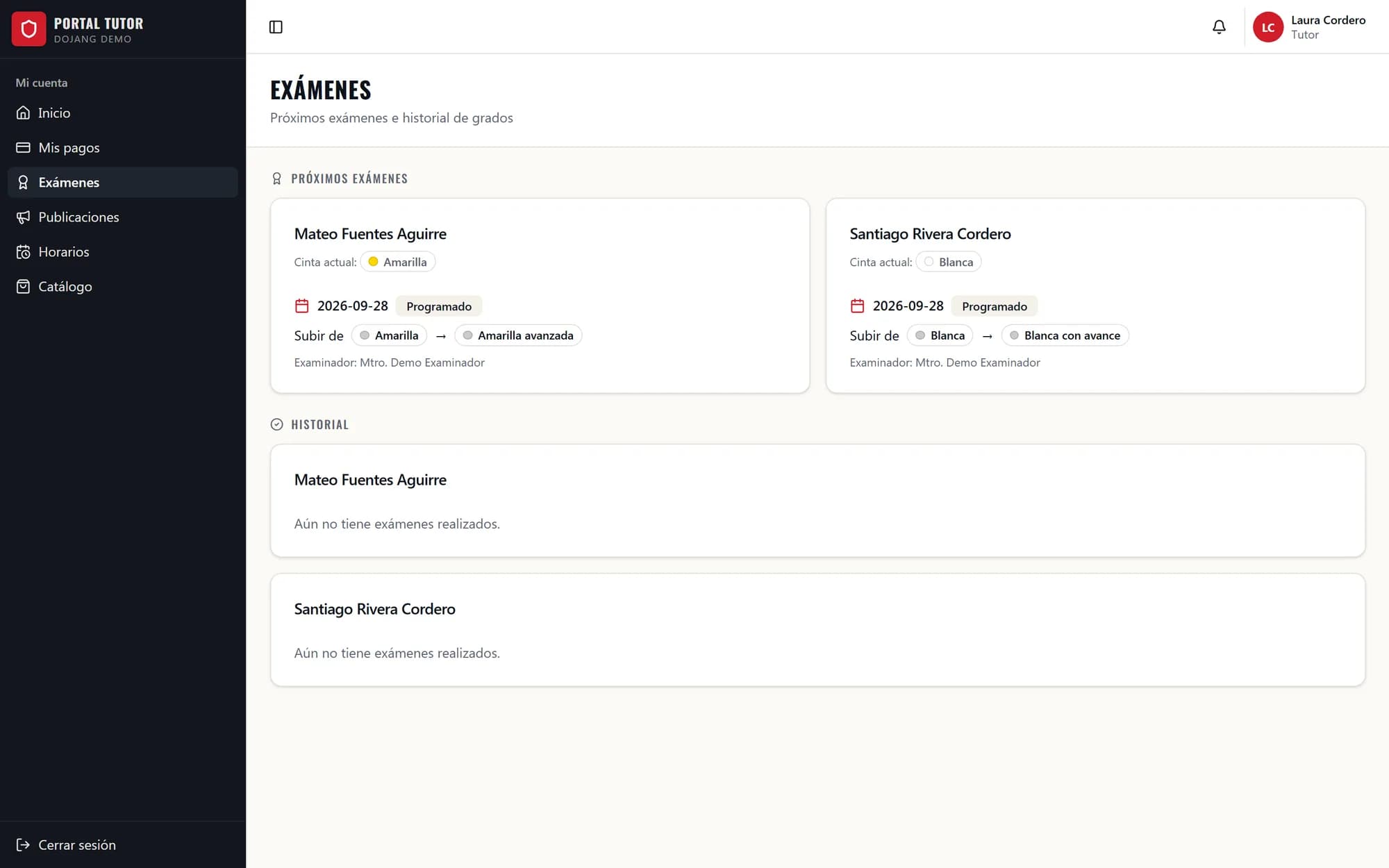
Task: Toggle the sidebar panel icon
Action: coord(276,27)
